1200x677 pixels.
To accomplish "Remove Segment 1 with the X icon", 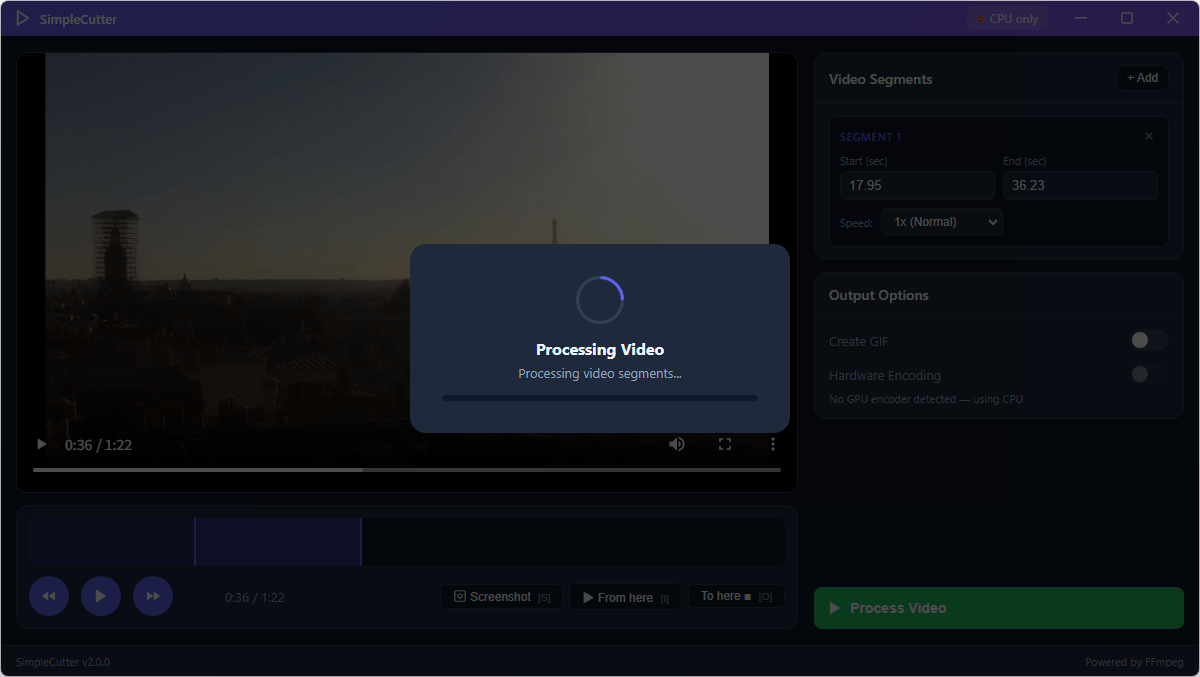I will click(x=1149, y=136).
